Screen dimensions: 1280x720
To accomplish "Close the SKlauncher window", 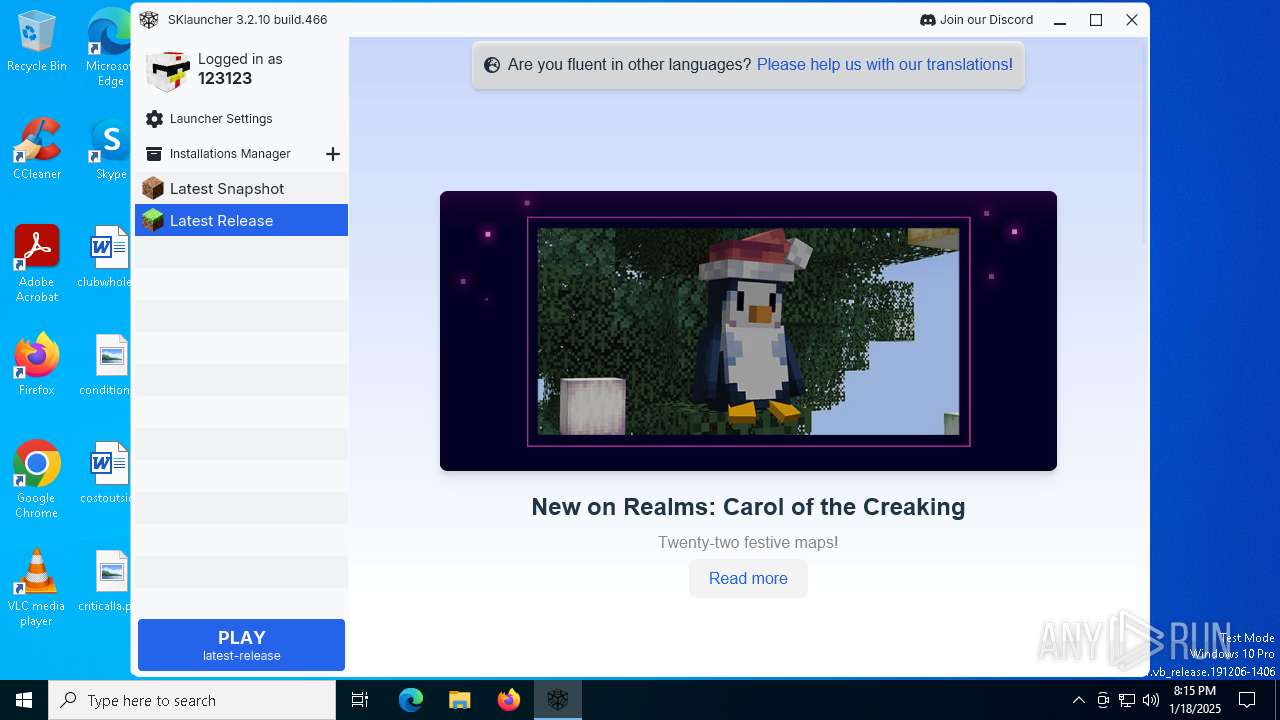I will [1132, 20].
